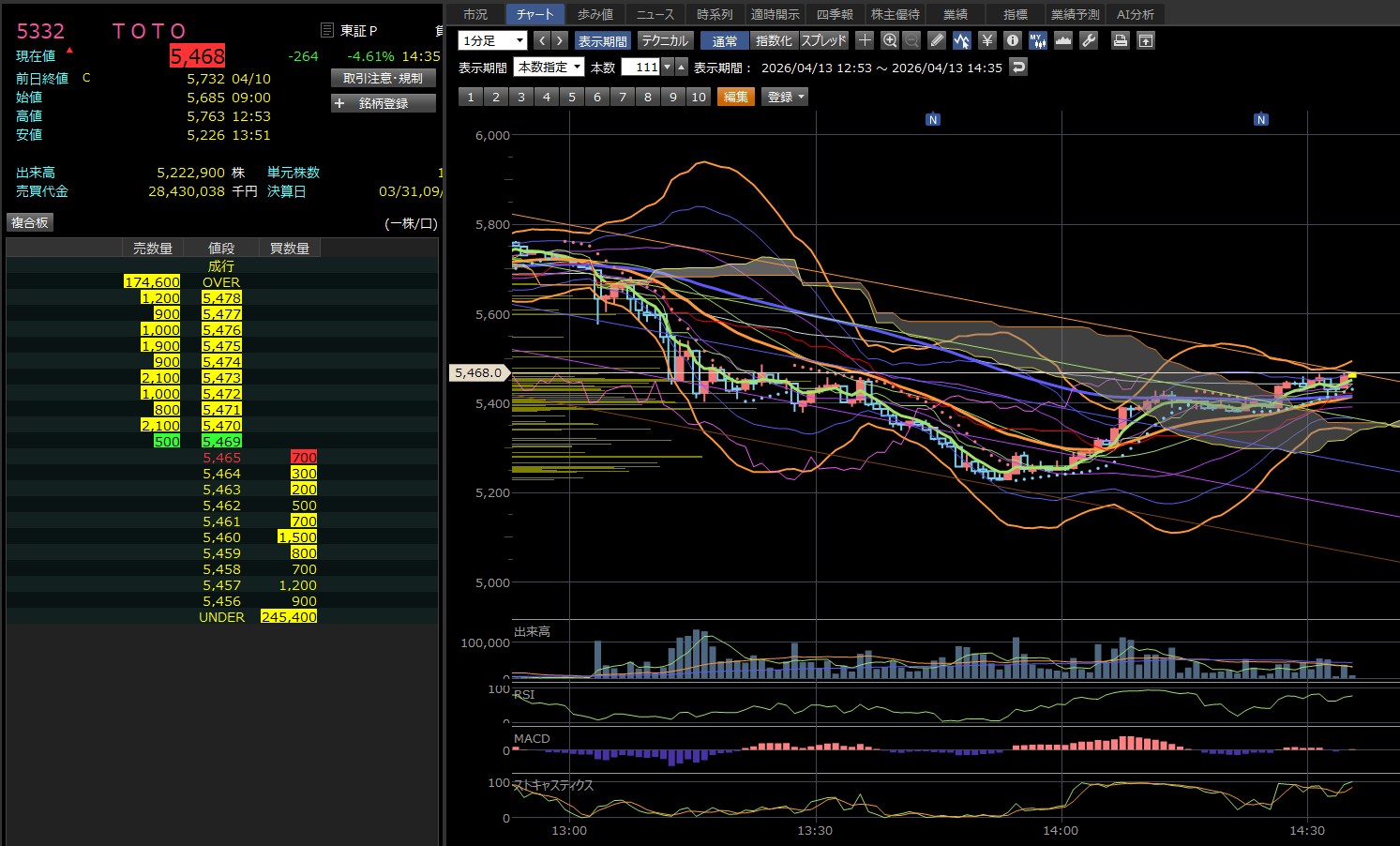
Task: Print the chart with printer icon
Action: [1120, 40]
